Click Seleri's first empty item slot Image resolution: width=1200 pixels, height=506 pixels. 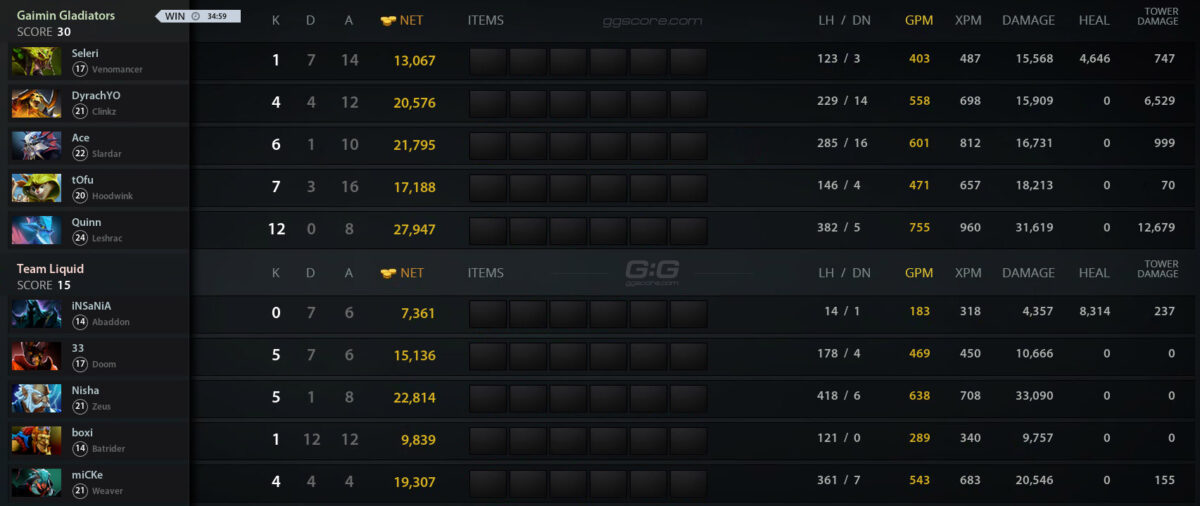pyautogui.click(x=488, y=61)
